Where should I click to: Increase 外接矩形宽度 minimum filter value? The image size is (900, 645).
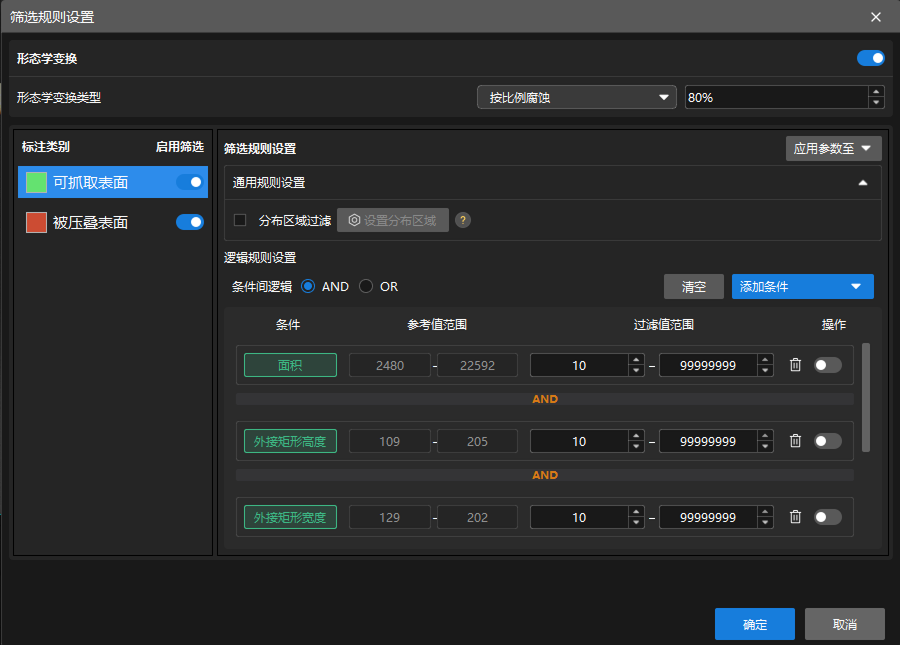[636, 512]
